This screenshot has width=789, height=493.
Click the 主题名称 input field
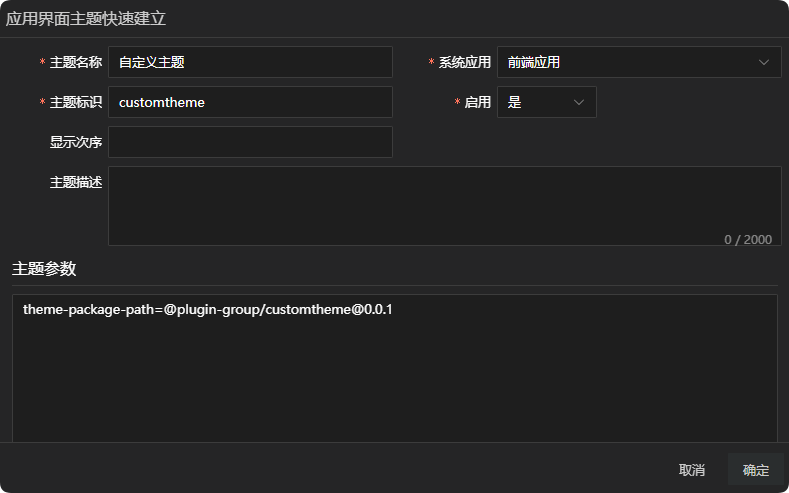[250, 62]
